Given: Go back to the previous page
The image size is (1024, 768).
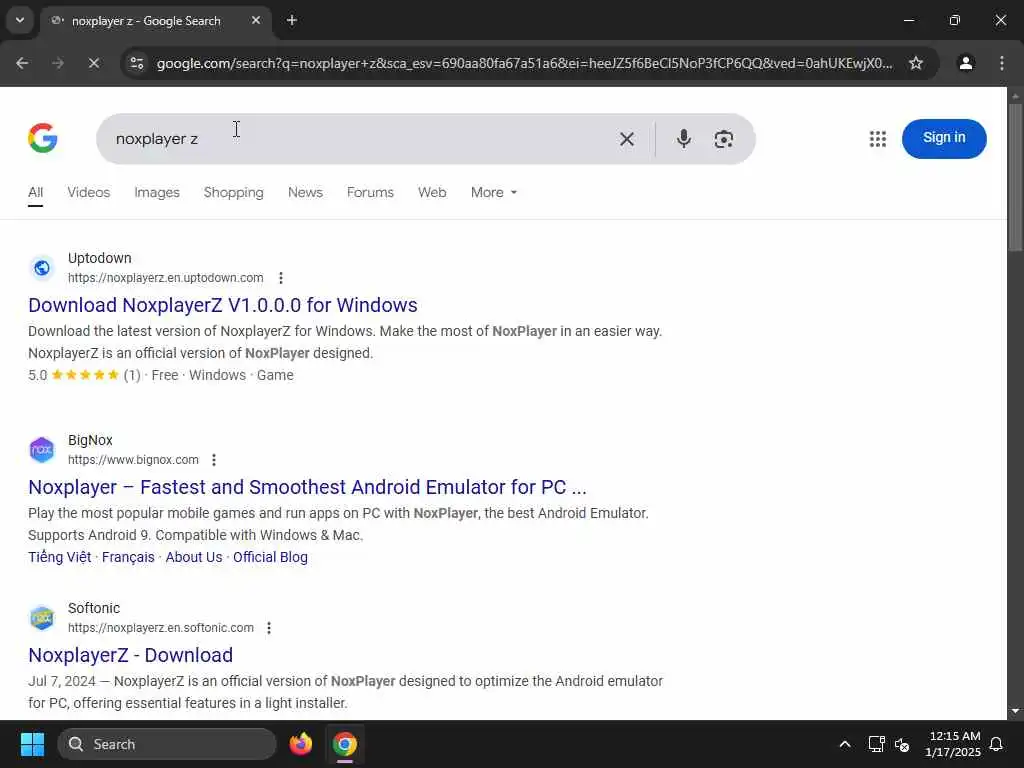Looking at the screenshot, I should coord(22,63).
